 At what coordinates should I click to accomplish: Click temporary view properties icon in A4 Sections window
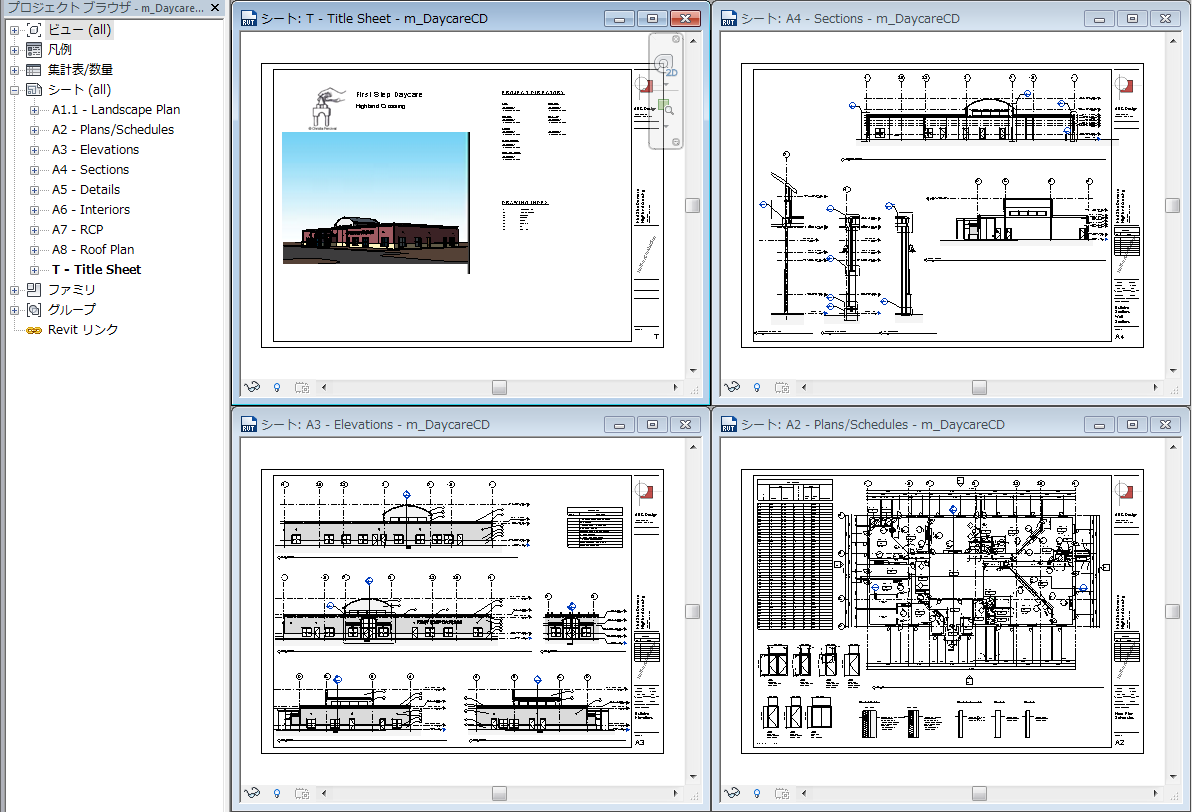[x=781, y=387]
